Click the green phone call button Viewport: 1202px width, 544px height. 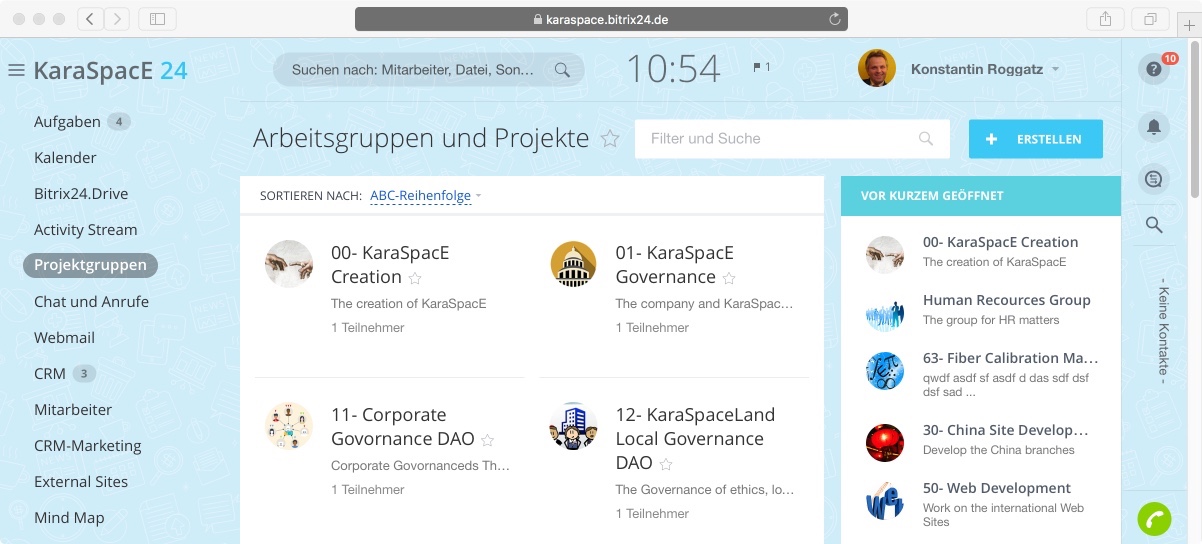1154,521
